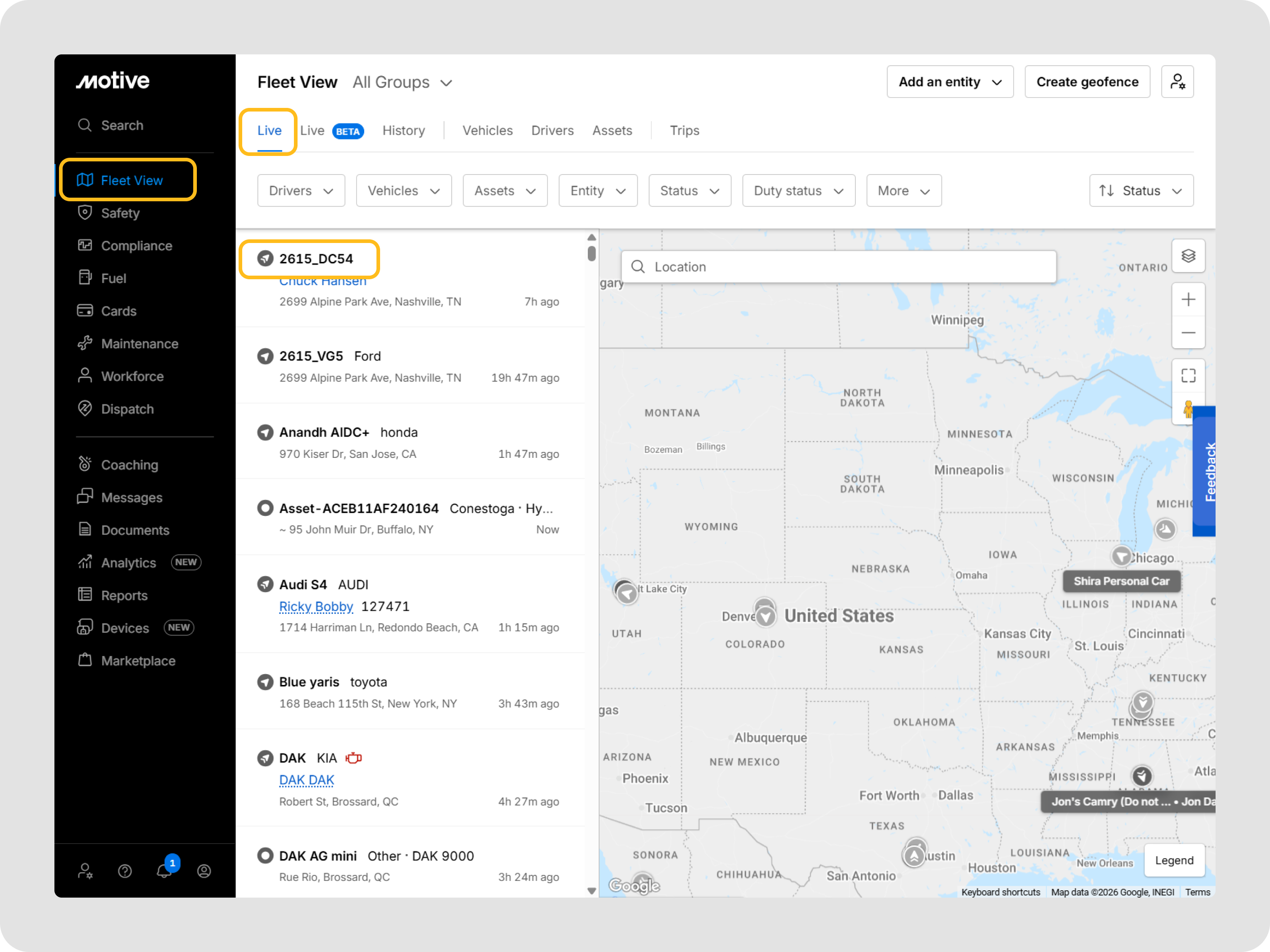Viewport: 1270px width, 952px height.
Task: Zoom out with the map minus button
Action: pyautogui.click(x=1188, y=333)
